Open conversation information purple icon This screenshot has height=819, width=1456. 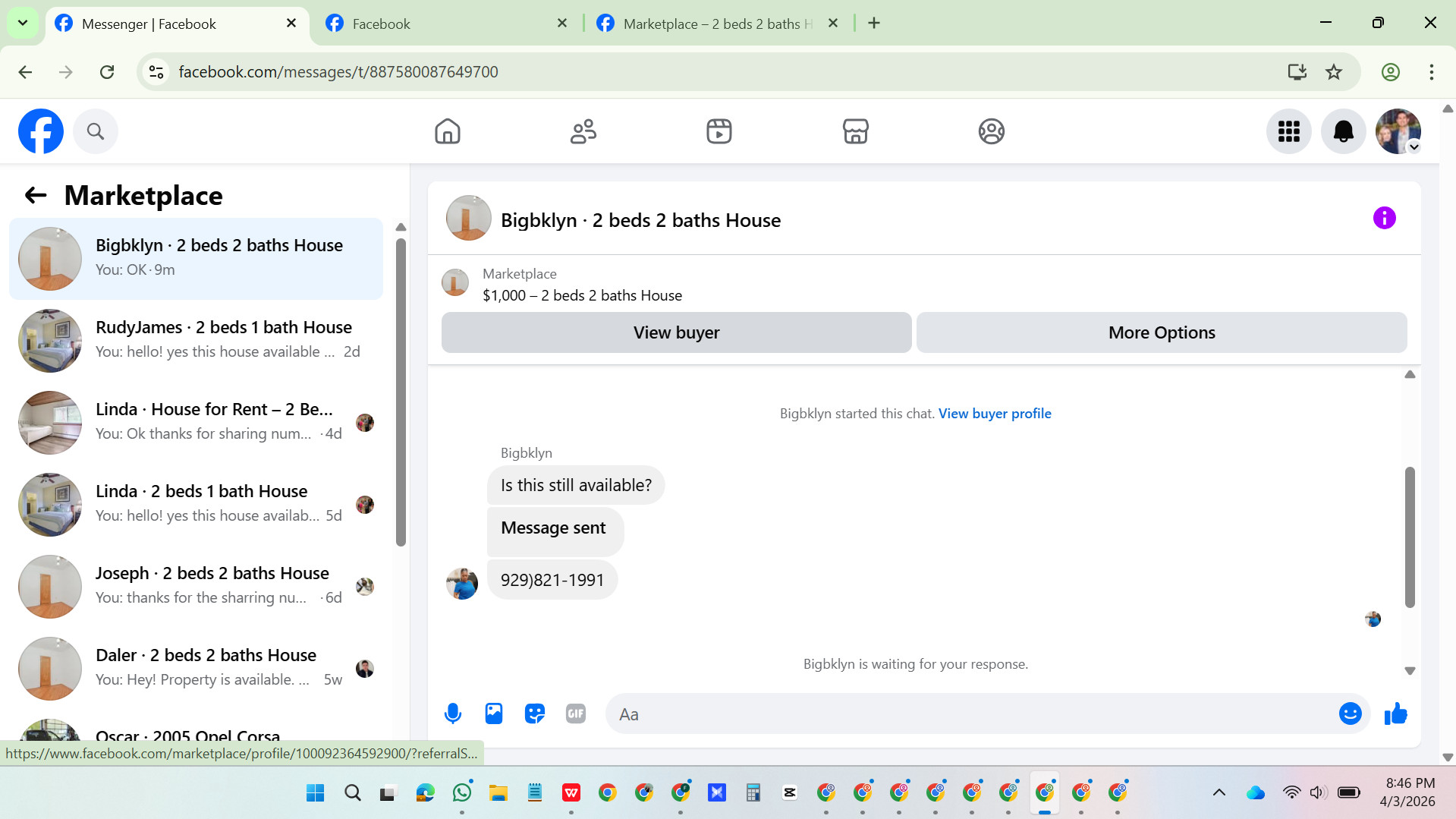point(1385,219)
